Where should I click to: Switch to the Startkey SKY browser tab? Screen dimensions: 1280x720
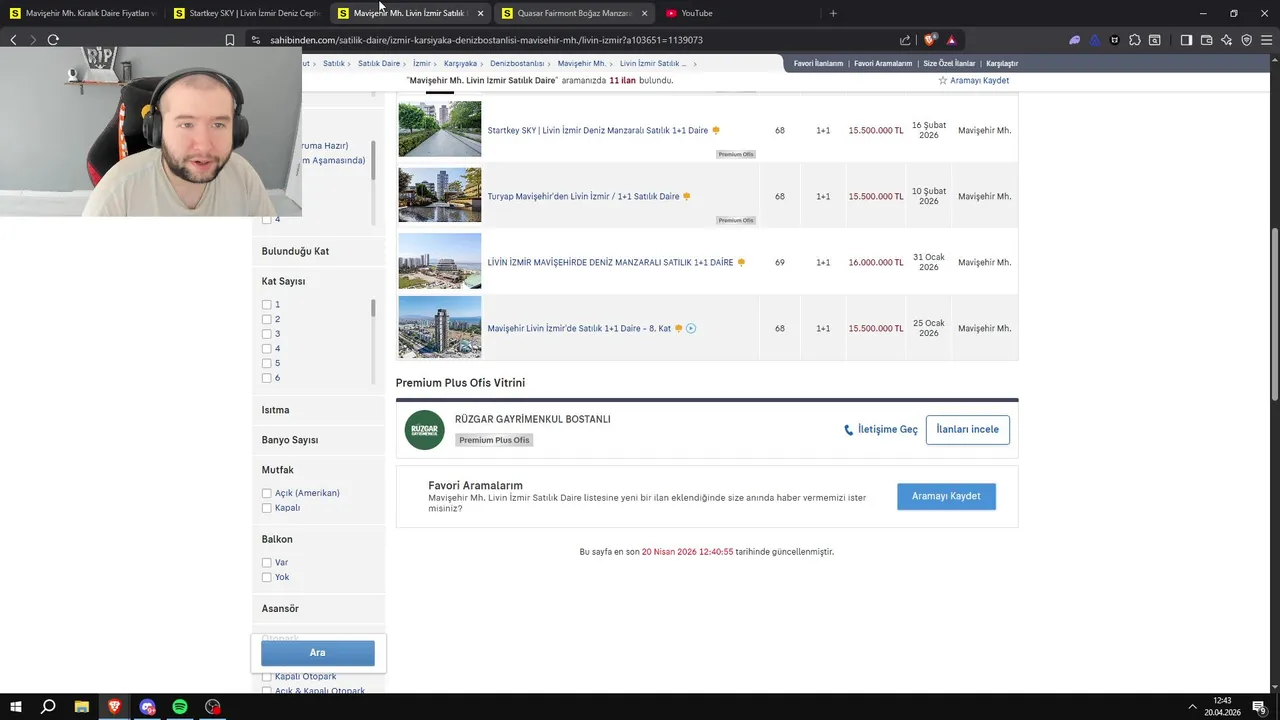[246, 13]
